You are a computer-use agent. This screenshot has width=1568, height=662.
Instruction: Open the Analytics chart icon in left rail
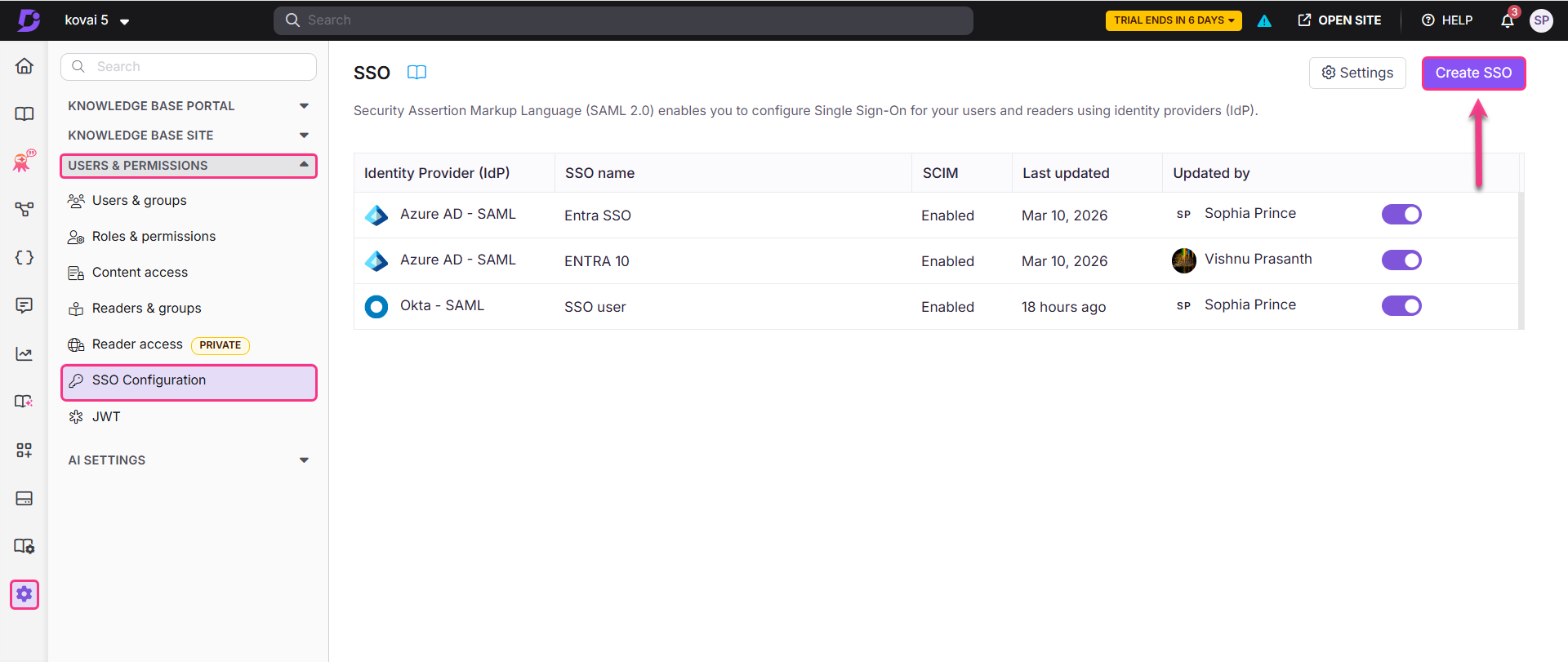pyautogui.click(x=24, y=353)
